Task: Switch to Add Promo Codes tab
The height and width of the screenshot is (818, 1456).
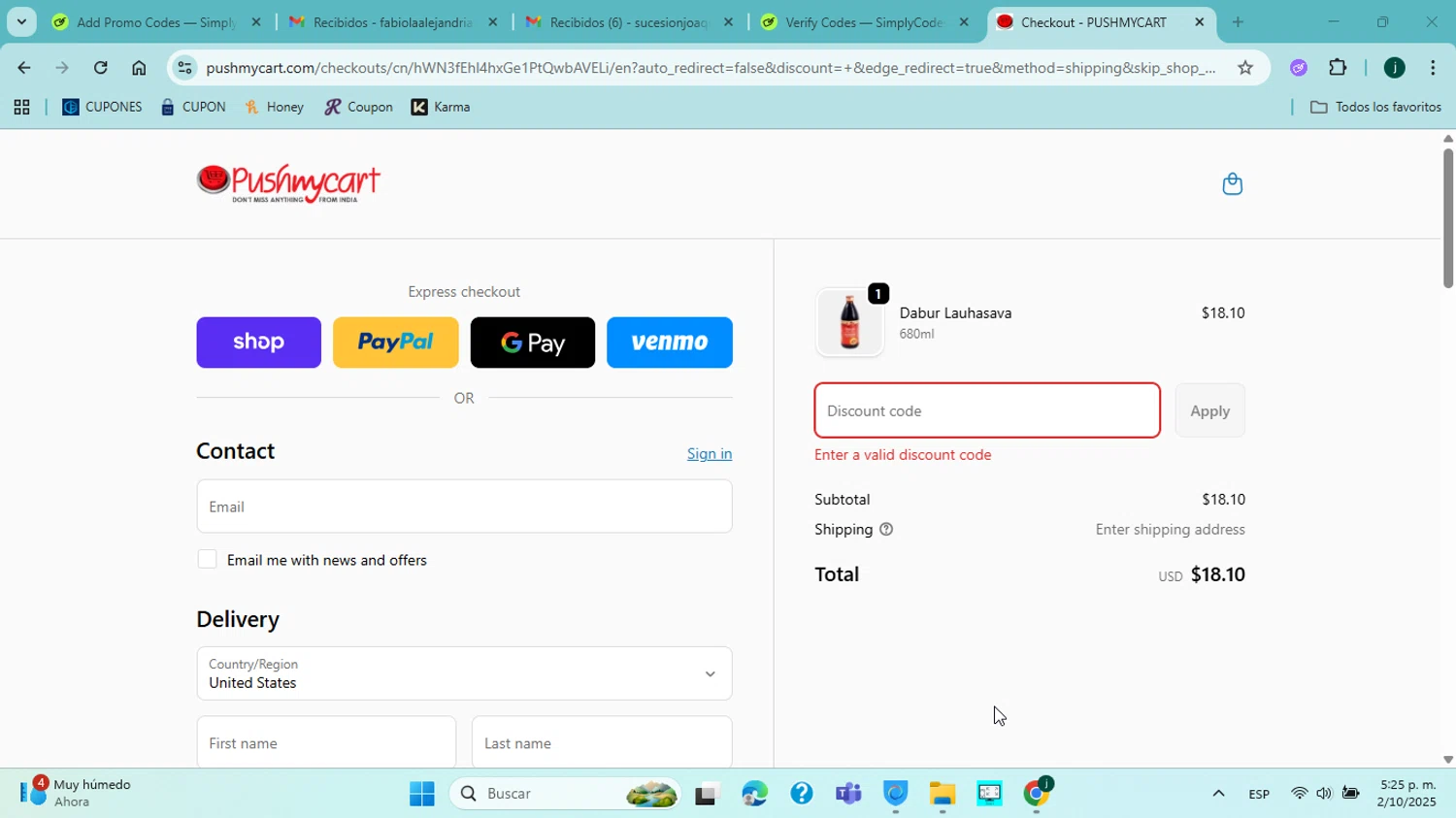Action: 155,22
